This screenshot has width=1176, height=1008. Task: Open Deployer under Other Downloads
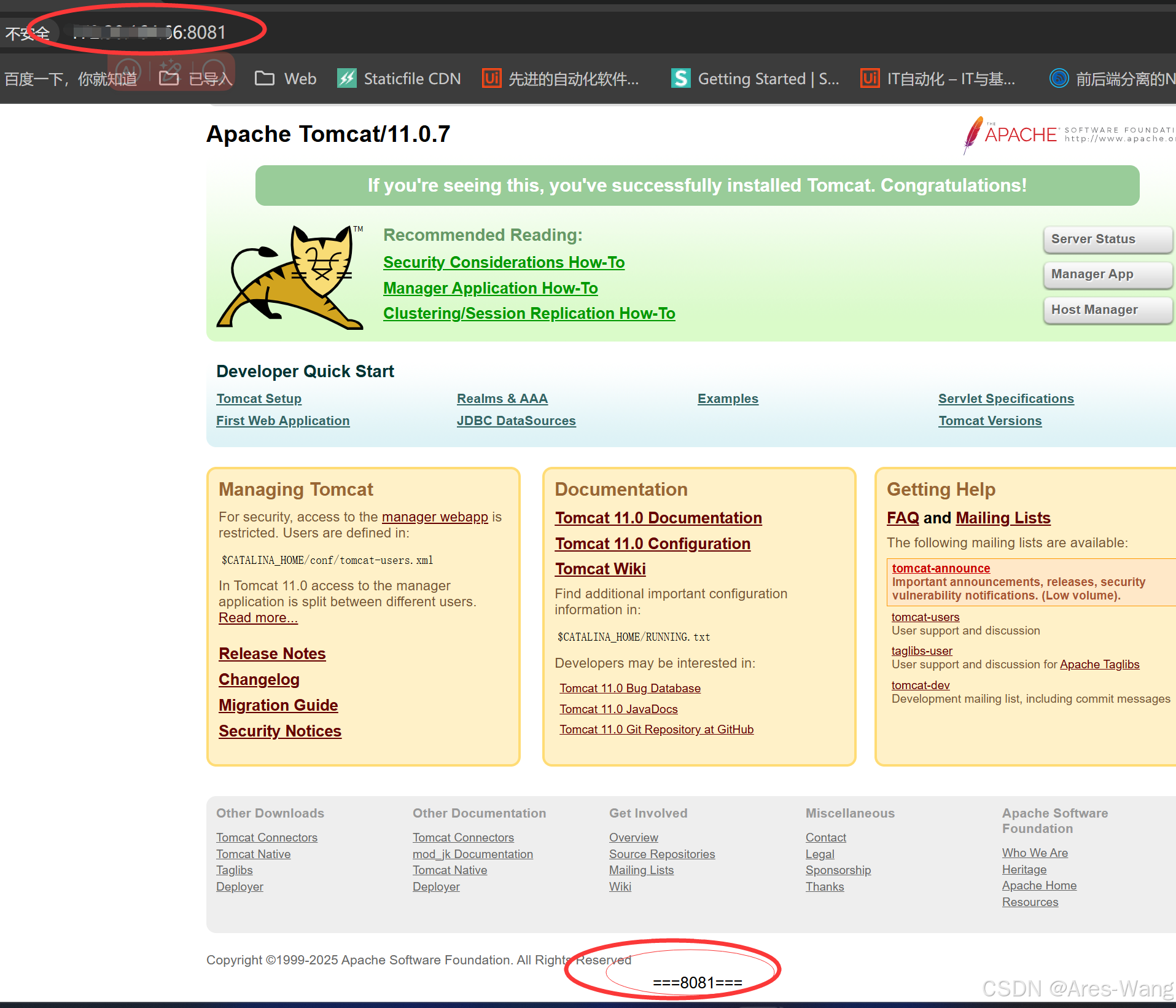239,887
